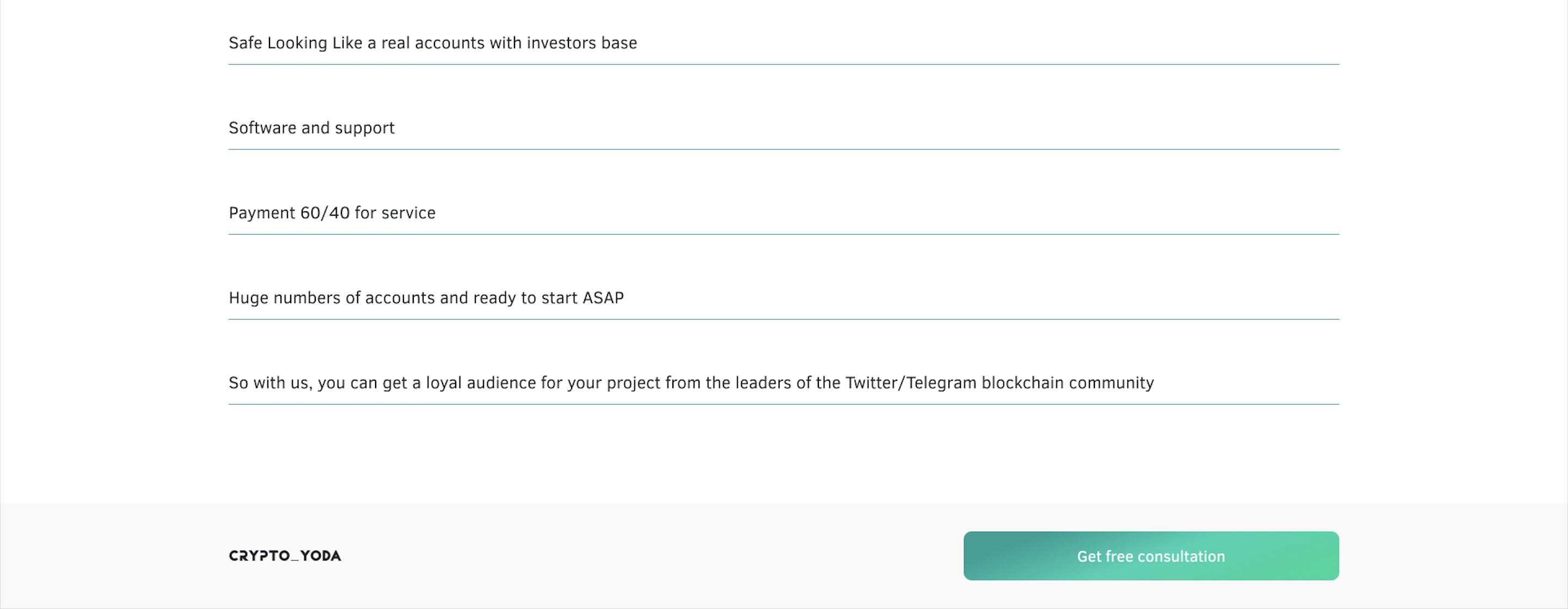
Task: Click the gray footer area between logo and button
Action: (x=651, y=556)
